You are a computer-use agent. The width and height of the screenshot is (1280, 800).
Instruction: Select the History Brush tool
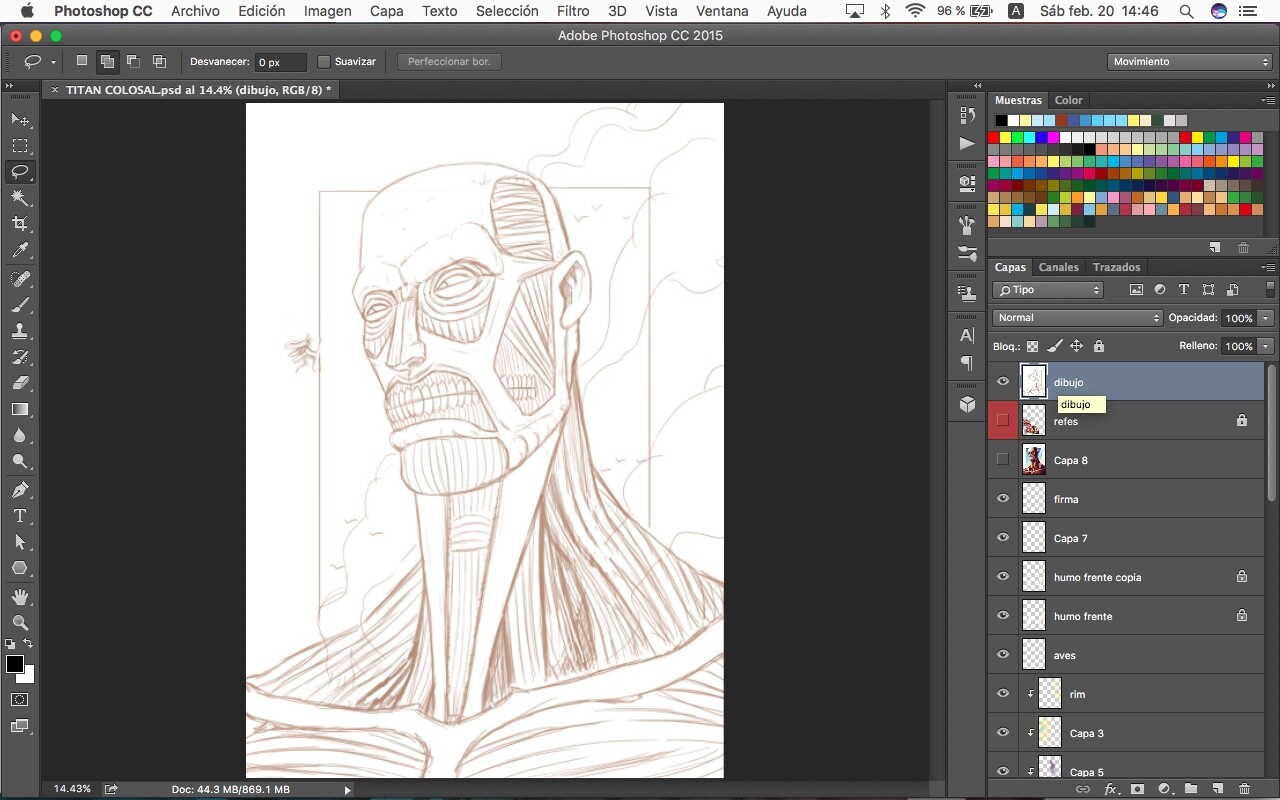tap(20, 357)
